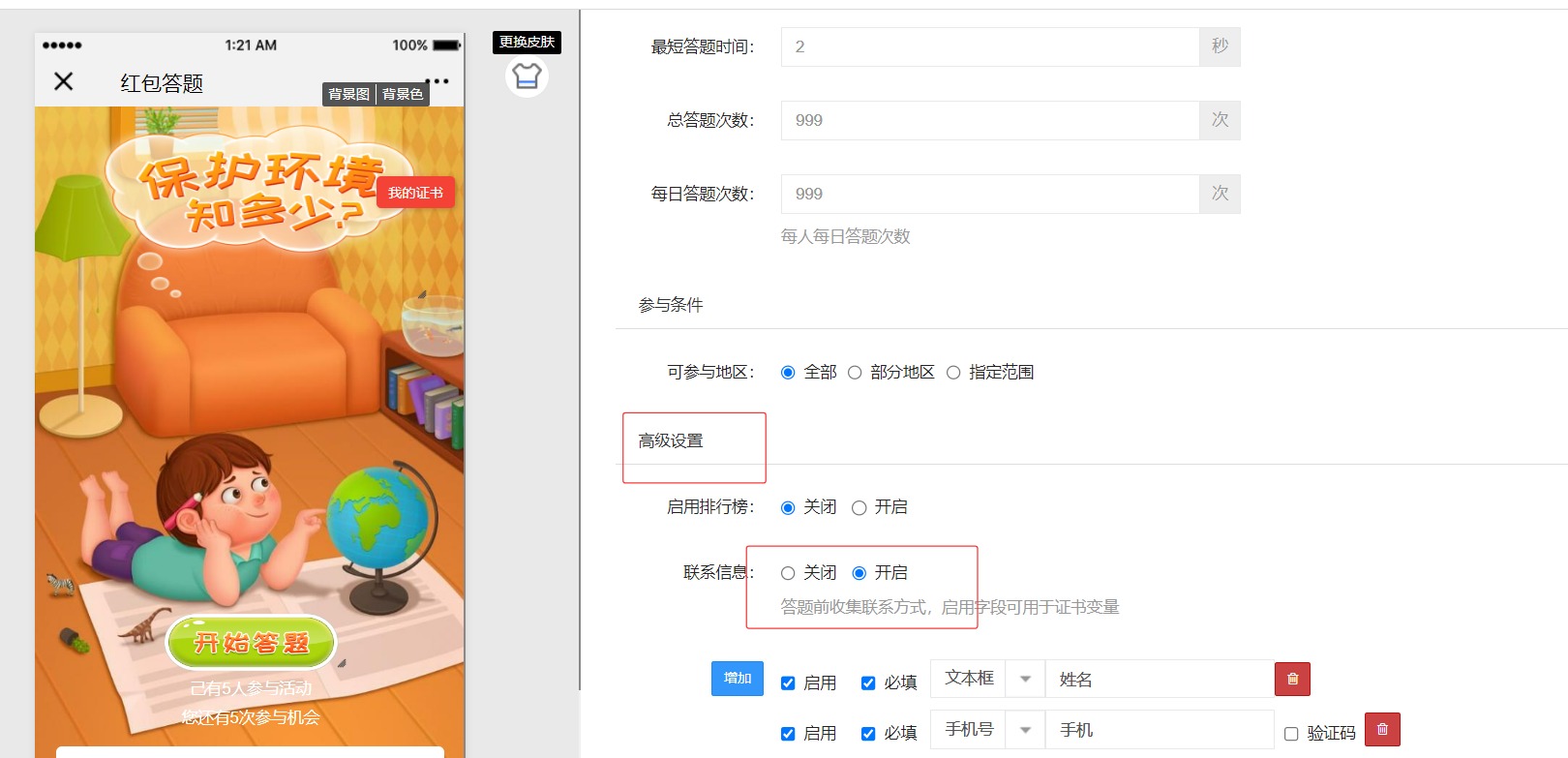Select 全部 for 可参与地区
This screenshot has height=758, width=1568.
[788, 373]
